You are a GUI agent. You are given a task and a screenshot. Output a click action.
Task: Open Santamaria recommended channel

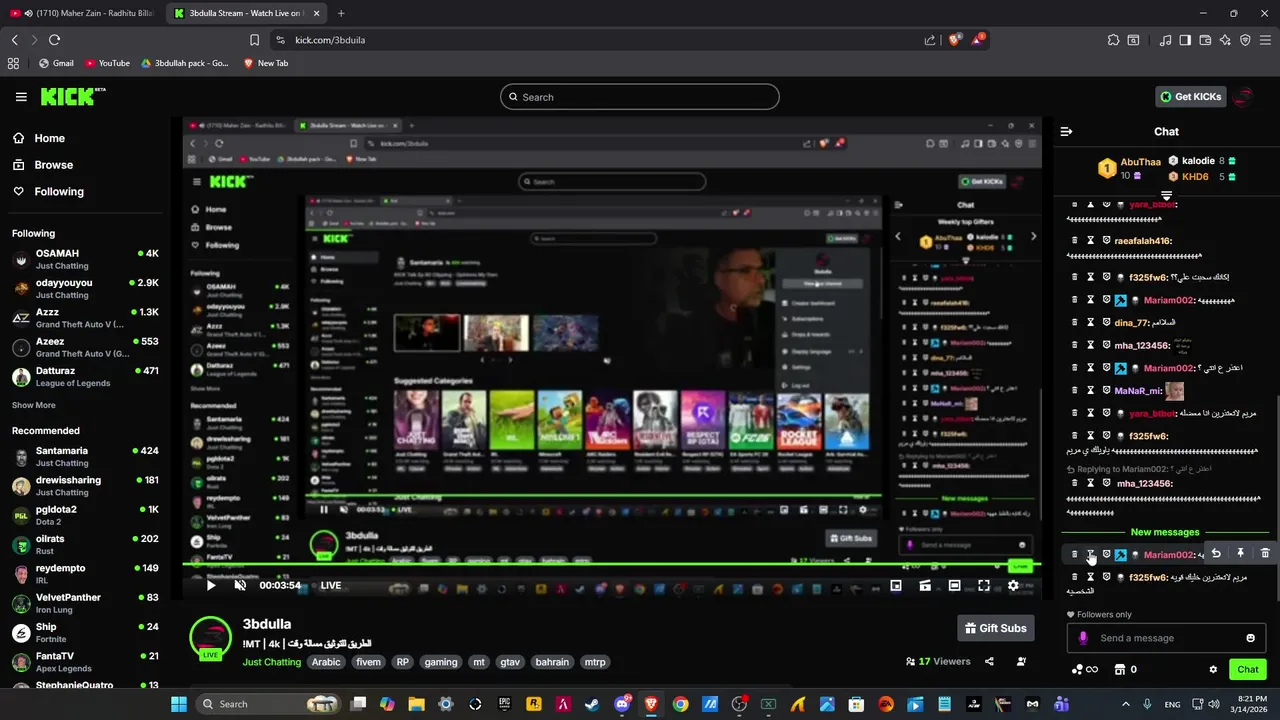coord(85,456)
